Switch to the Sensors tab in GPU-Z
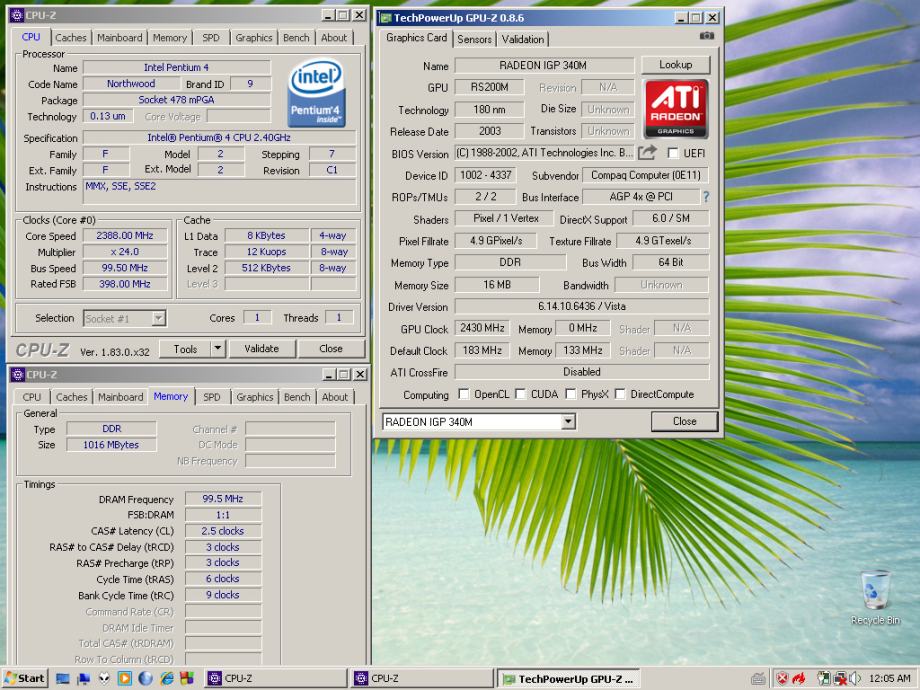The image size is (920, 690). pyautogui.click(x=474, y=39)
